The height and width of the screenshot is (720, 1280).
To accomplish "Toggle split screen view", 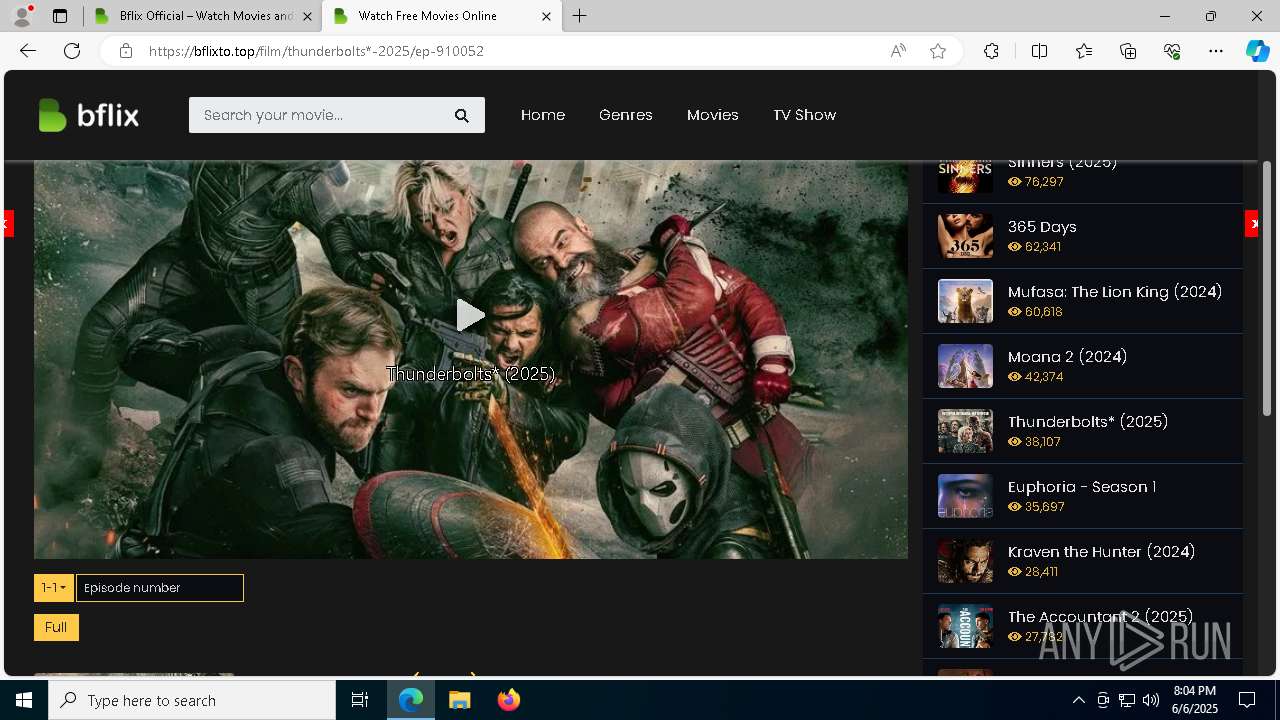I will [x=1039, y=51].
